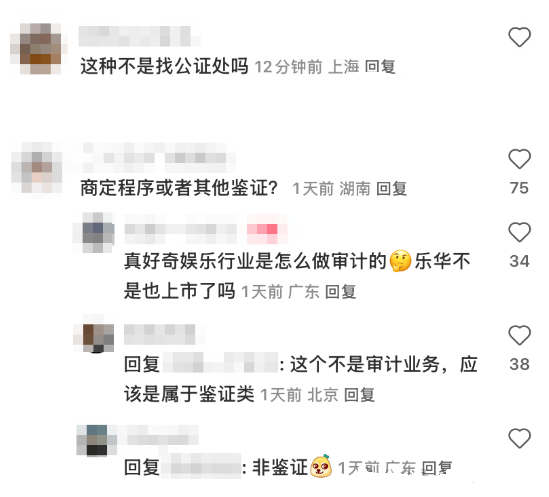Like the comment about 娱乐行业审计

[x=519, y=232]
